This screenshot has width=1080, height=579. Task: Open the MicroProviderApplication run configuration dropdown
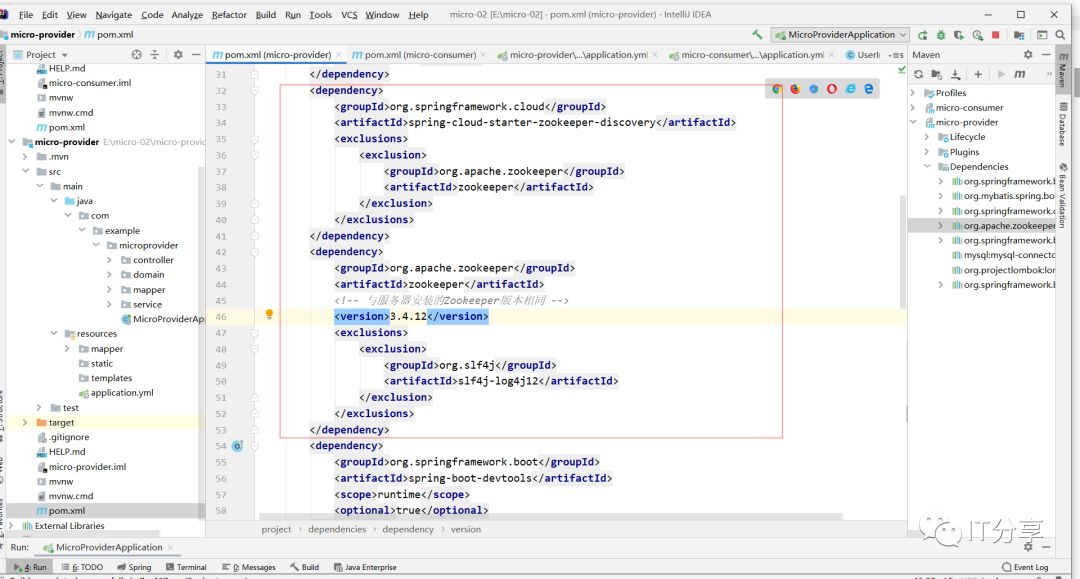pyautogui.click(x=840, y=34)
